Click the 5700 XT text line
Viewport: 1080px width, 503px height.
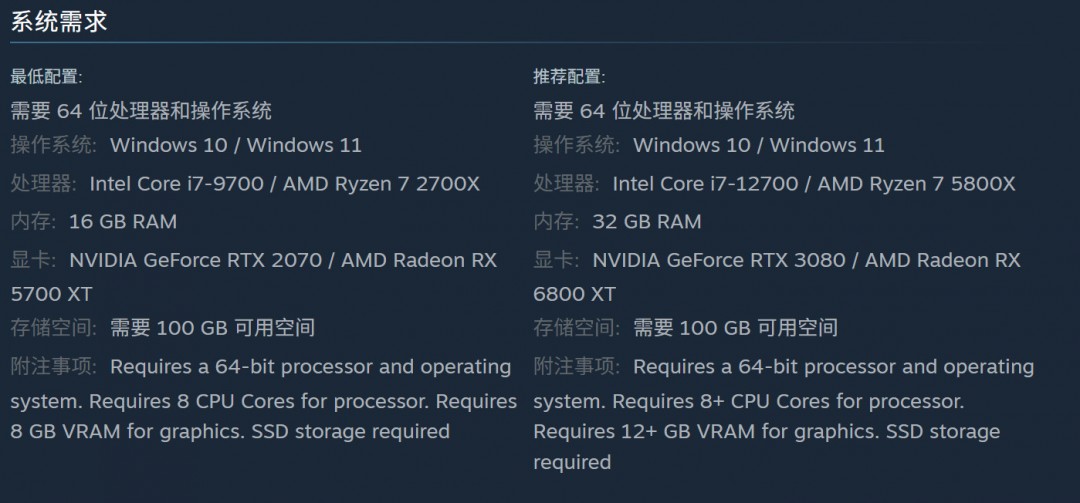click(x=51, y=294)
